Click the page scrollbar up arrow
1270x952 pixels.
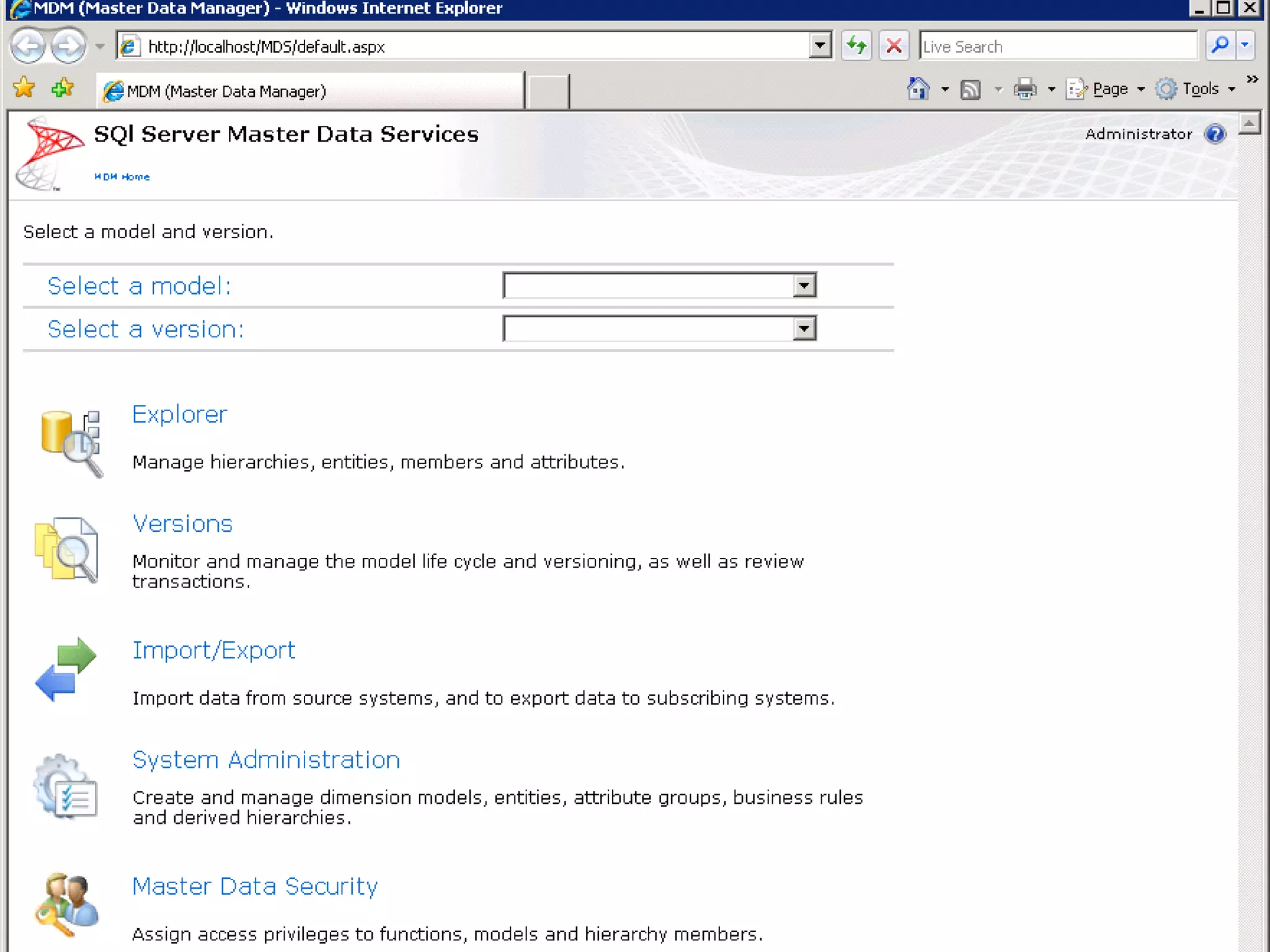(x=1250, y=123)
